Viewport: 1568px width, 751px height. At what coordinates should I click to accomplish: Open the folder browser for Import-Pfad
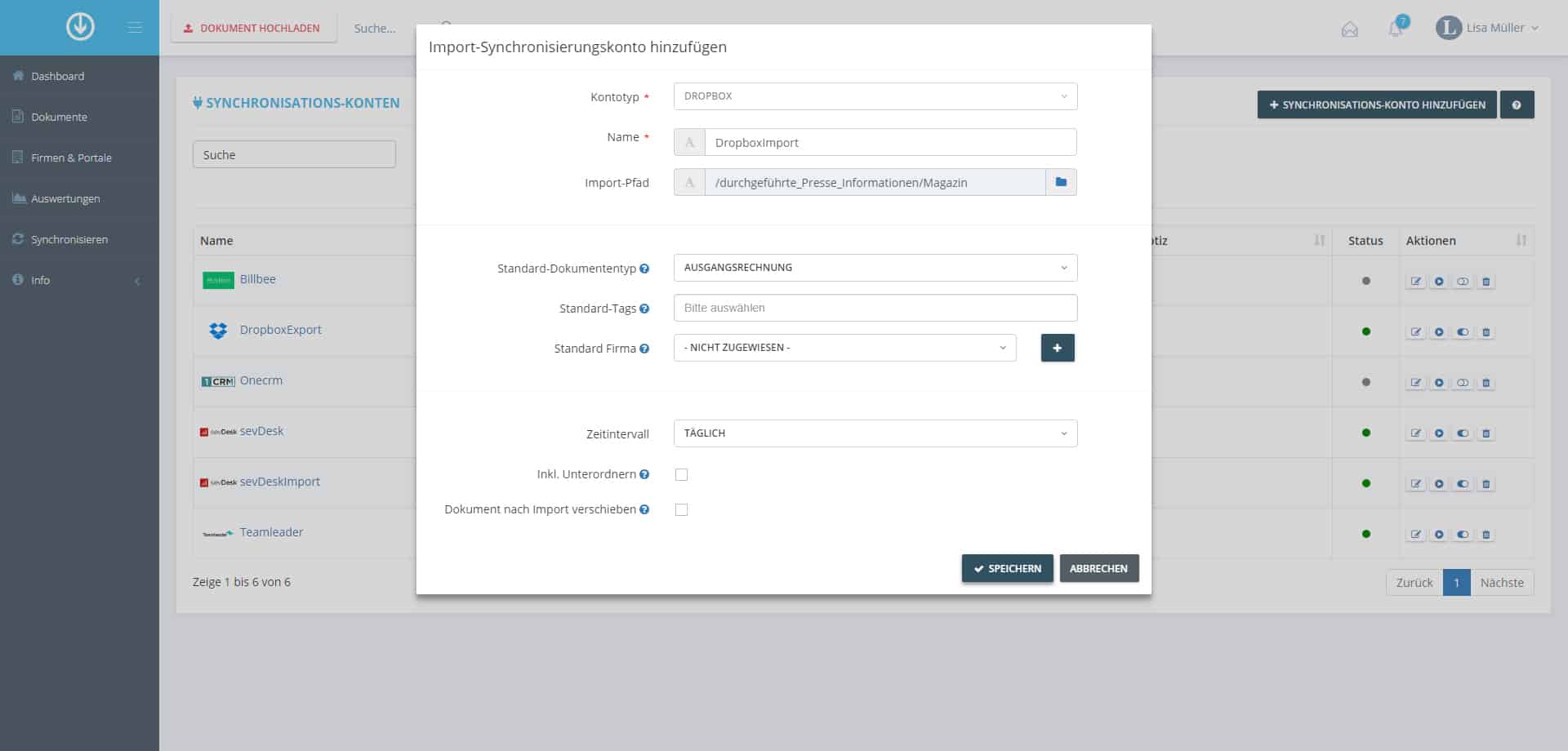click(1061, 182)
